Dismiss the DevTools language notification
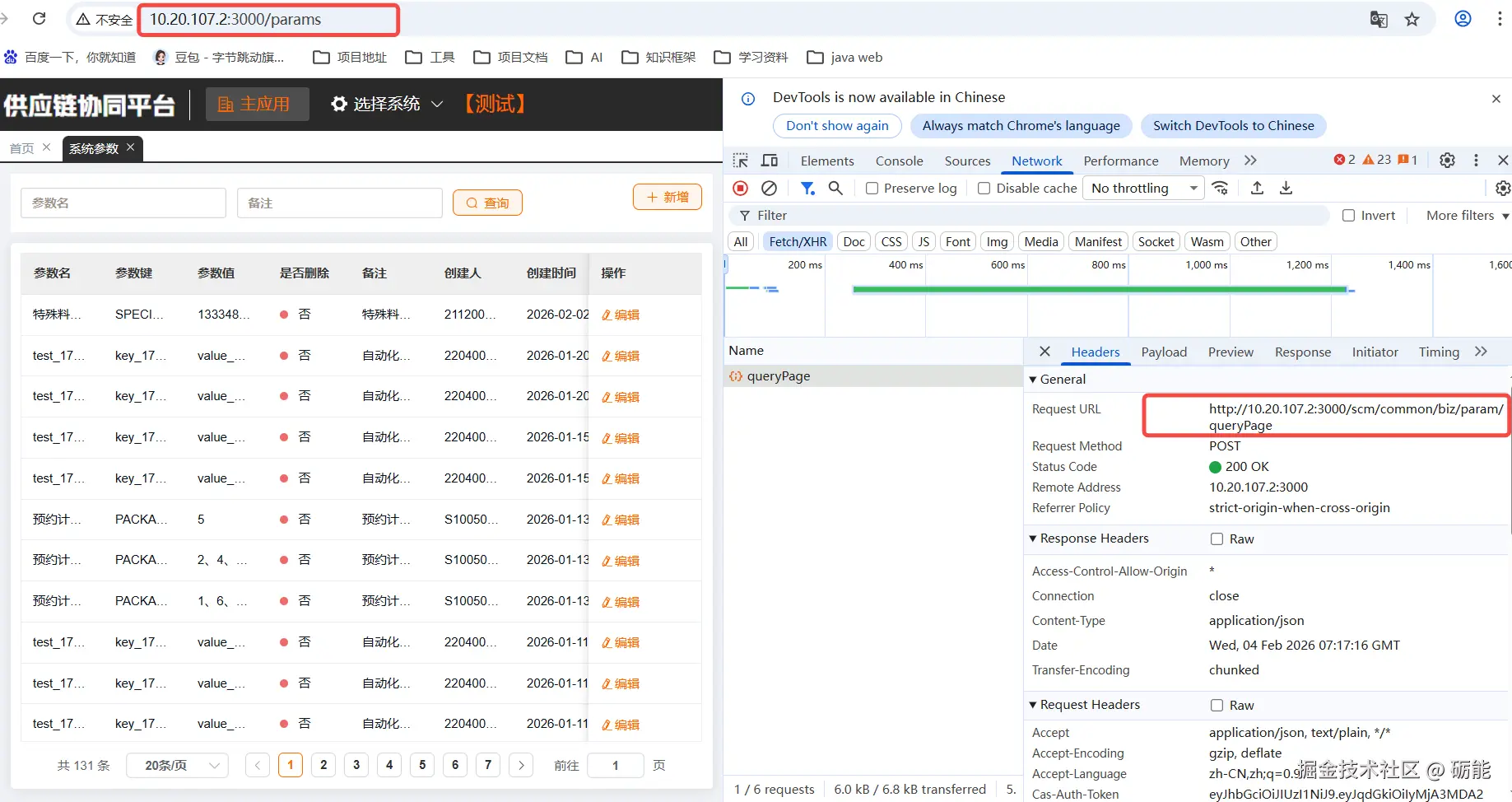Image resolution: width=1512 pixels, height=802 pixels. pos(1496,99)
